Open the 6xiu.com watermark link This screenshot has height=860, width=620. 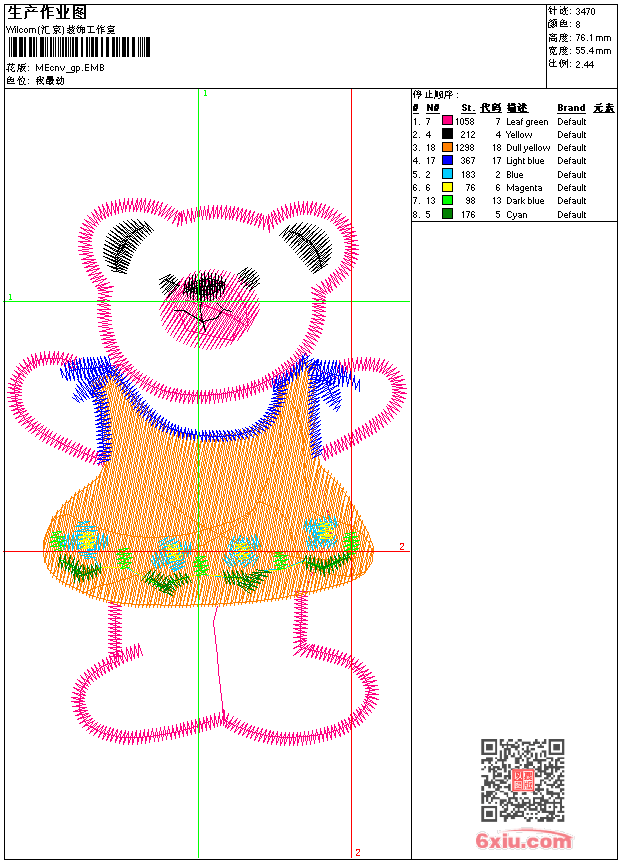523,841
